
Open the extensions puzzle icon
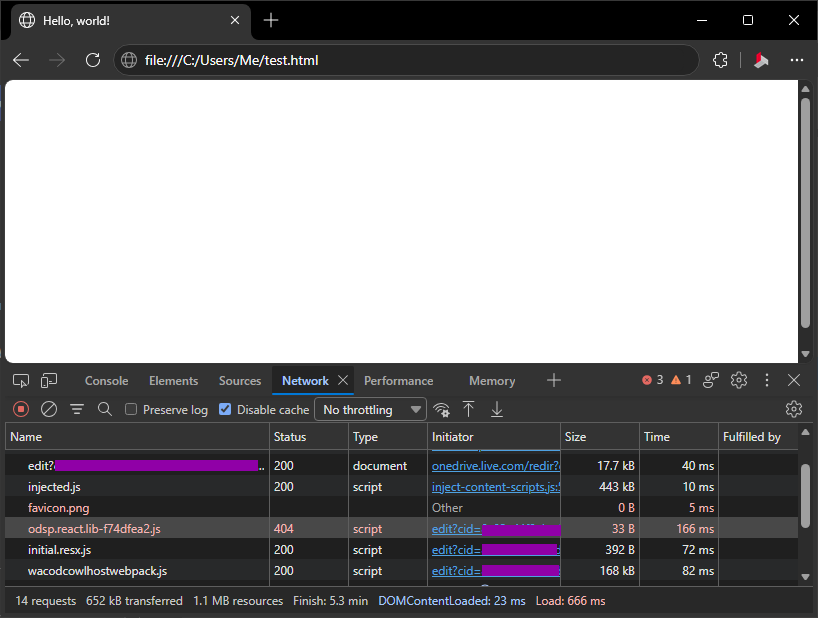pos(720,60)
